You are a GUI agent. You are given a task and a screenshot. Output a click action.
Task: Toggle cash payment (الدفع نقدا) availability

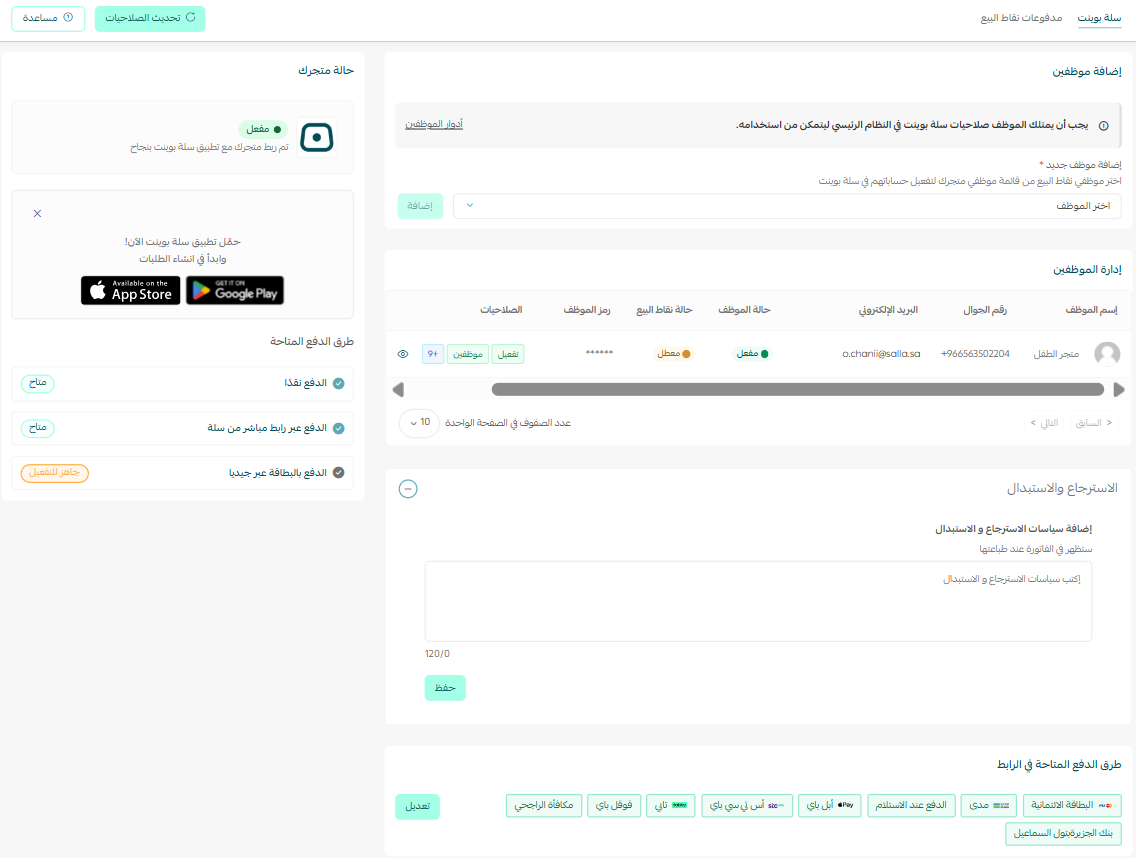pyautogui.click(x=37, y=383)
